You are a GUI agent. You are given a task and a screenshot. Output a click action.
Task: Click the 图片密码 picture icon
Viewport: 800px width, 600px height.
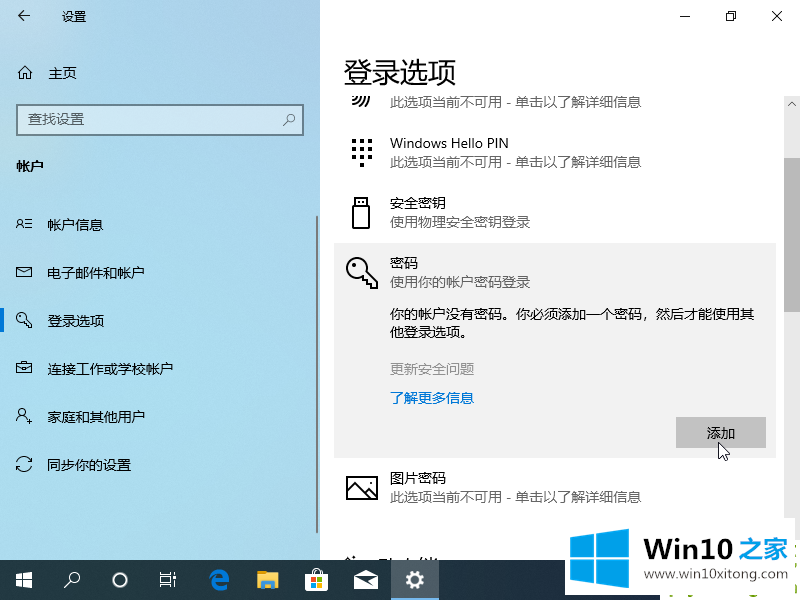(361, 487)
